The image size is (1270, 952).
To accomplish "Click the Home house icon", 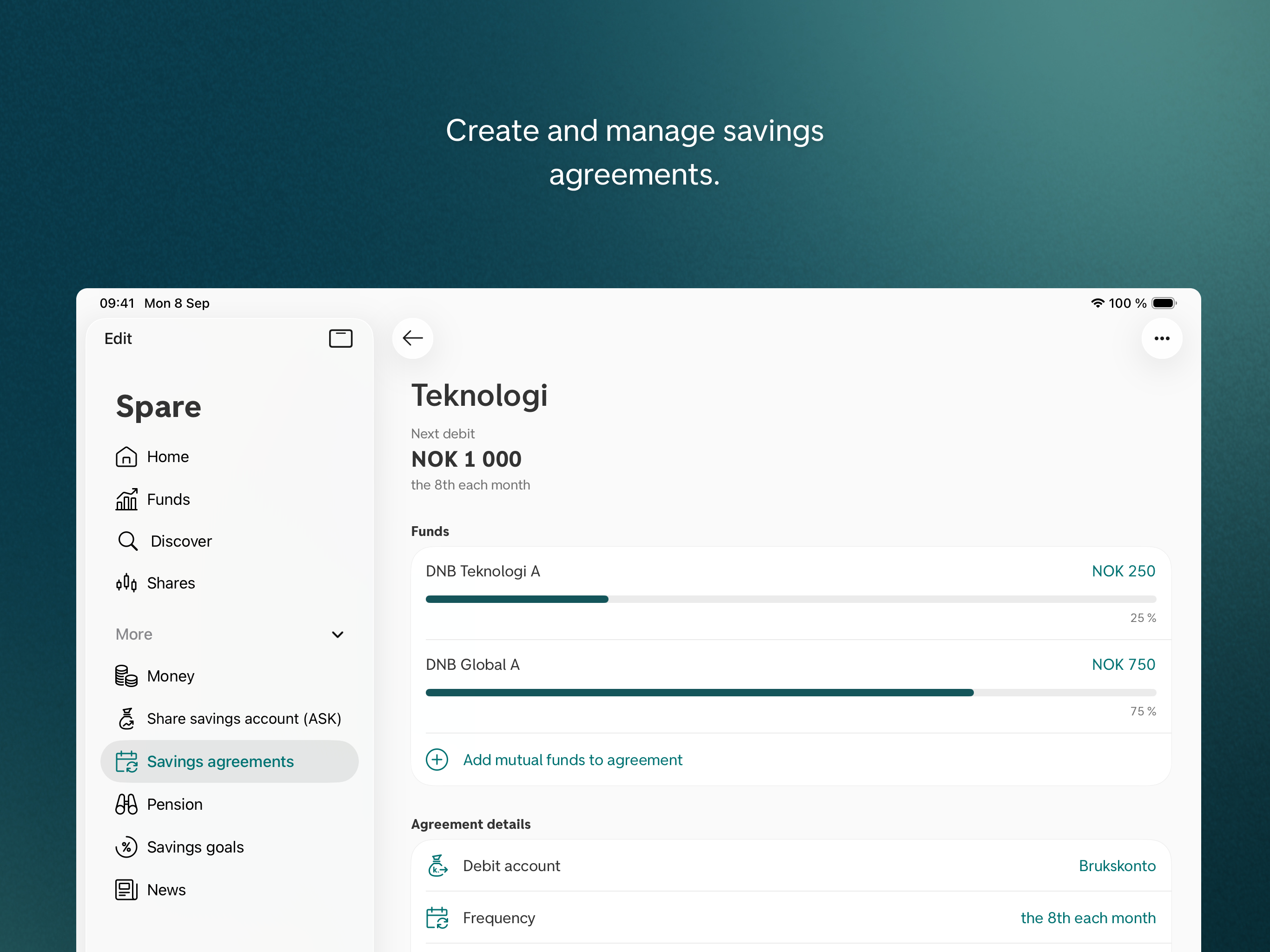I will pyautogui.click(x=126, y=456).
